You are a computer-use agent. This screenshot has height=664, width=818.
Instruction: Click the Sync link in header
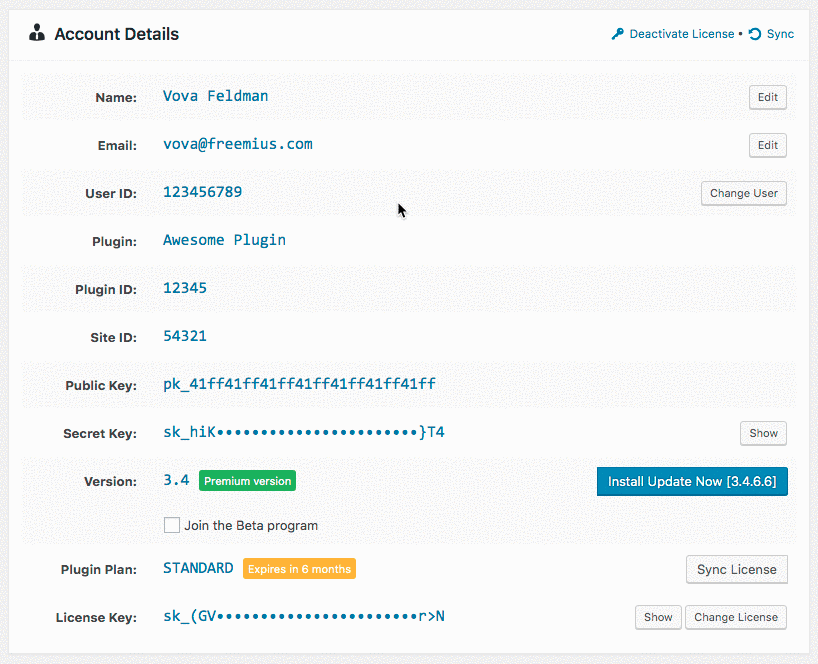point(780,34)
